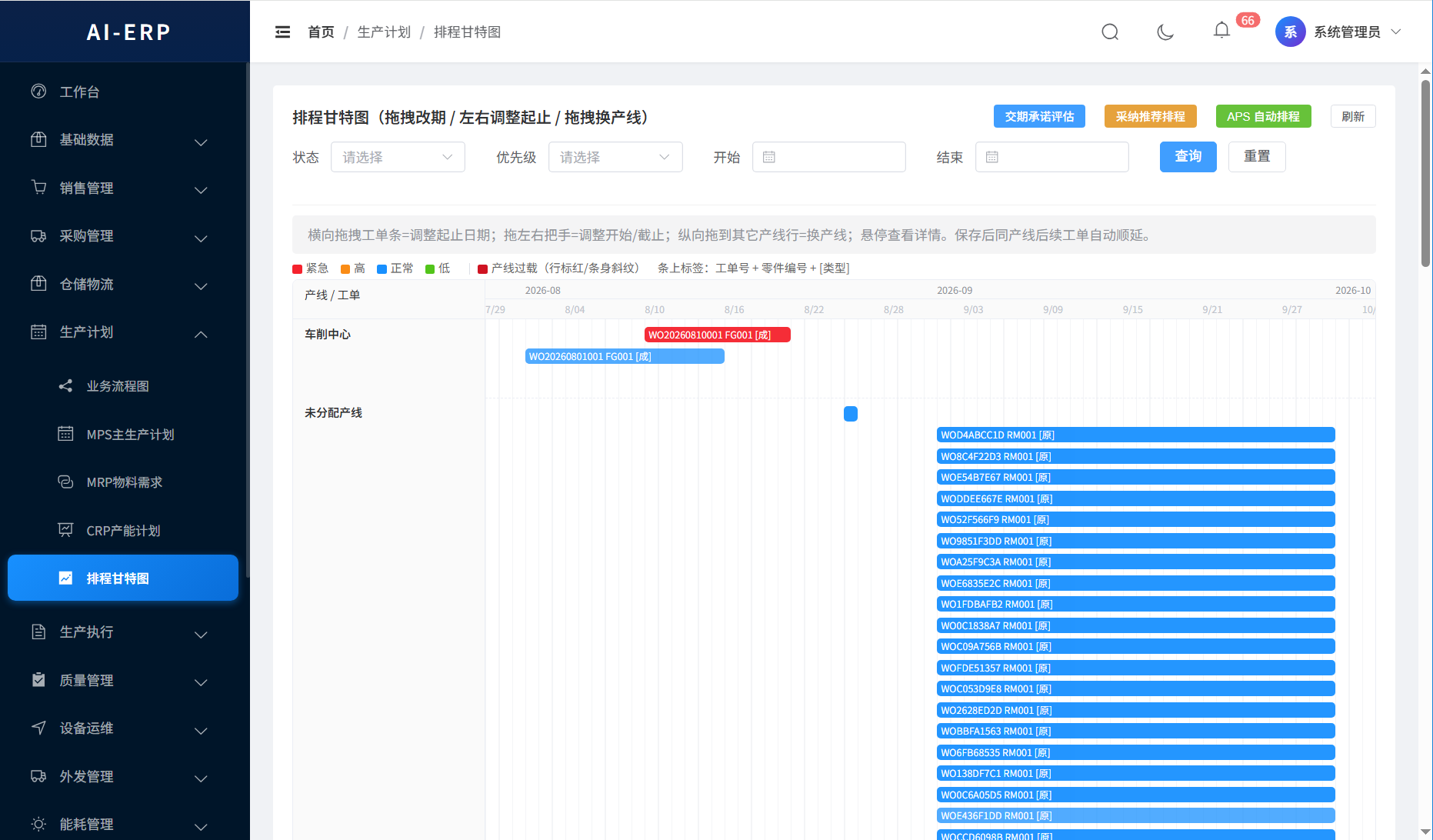Click the 业务流程图 share icon
This screenshot has height=840, width=1433.
(x=65, y=386)
